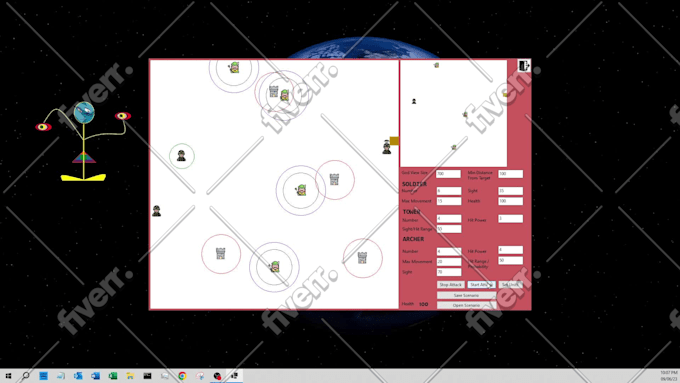This screenshot has width=680, height=383.
Task: Click Start Attack button
Action: click(481, 285)
